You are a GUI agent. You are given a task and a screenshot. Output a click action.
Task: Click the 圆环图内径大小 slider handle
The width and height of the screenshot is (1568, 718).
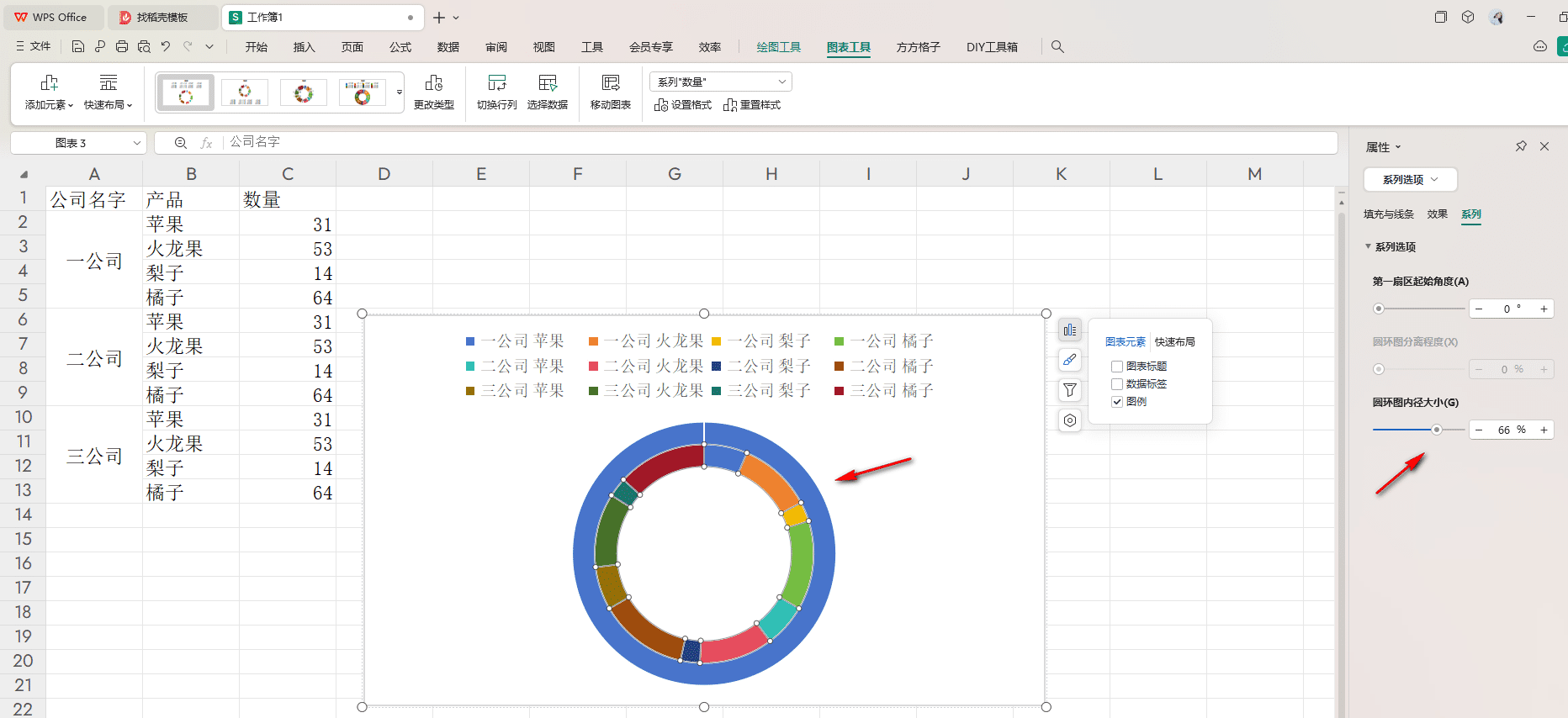1437,430
